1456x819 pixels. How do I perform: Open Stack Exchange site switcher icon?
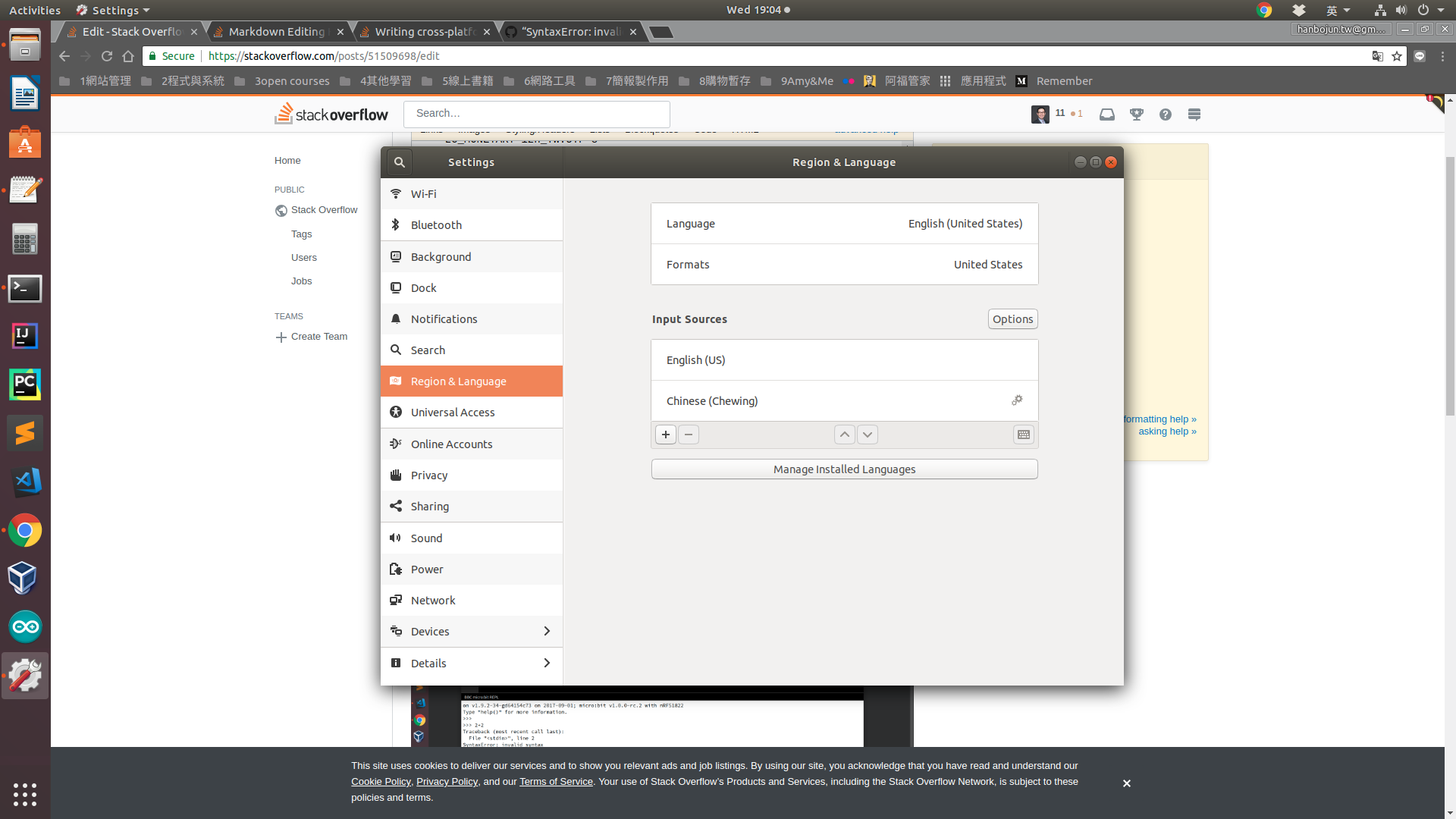1194,115
